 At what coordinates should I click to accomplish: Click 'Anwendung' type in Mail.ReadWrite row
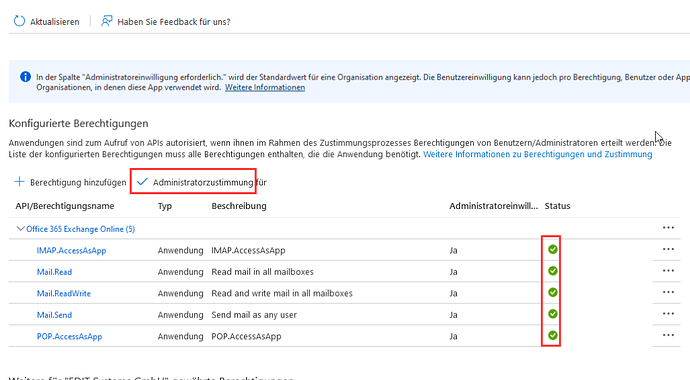[180, 294]
